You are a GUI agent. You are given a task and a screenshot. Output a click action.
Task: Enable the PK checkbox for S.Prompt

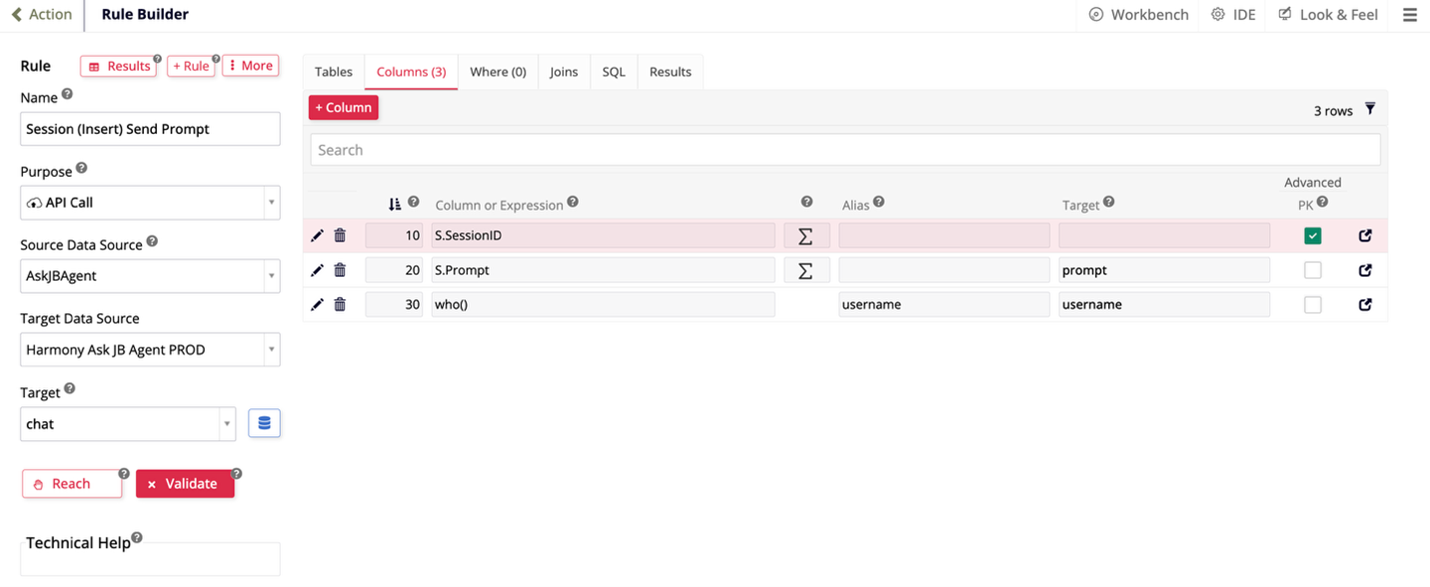click(1312, 270)
